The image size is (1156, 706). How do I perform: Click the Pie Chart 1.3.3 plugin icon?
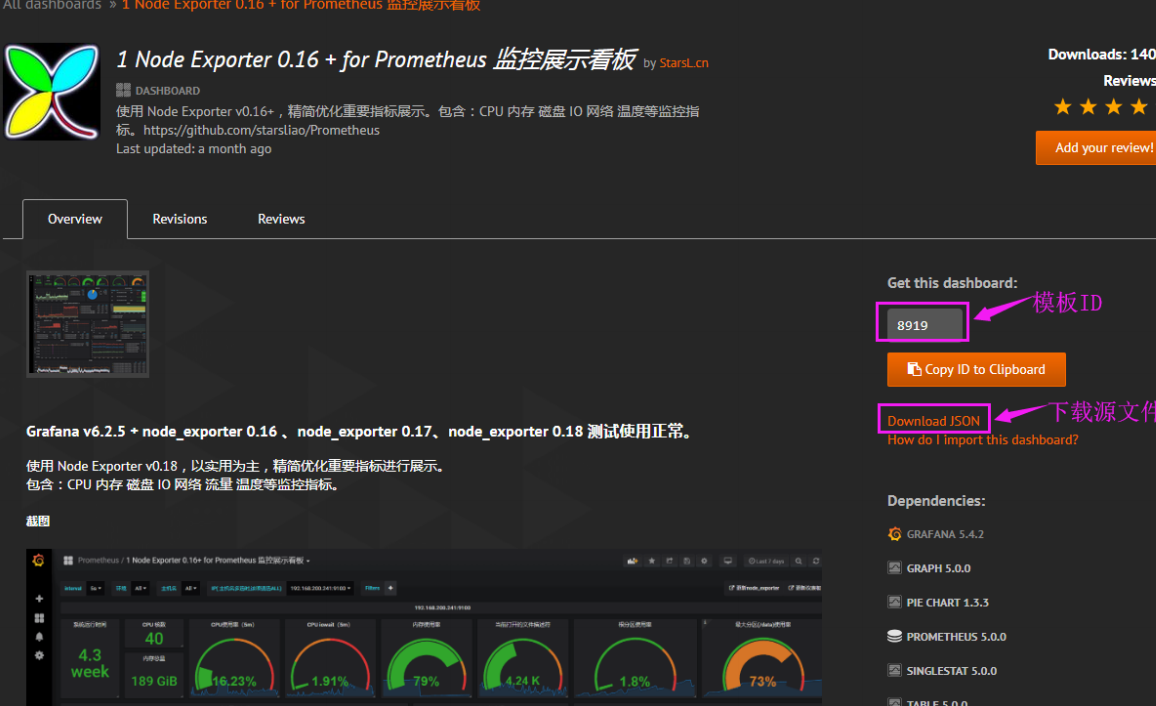[x=894, y=602]
